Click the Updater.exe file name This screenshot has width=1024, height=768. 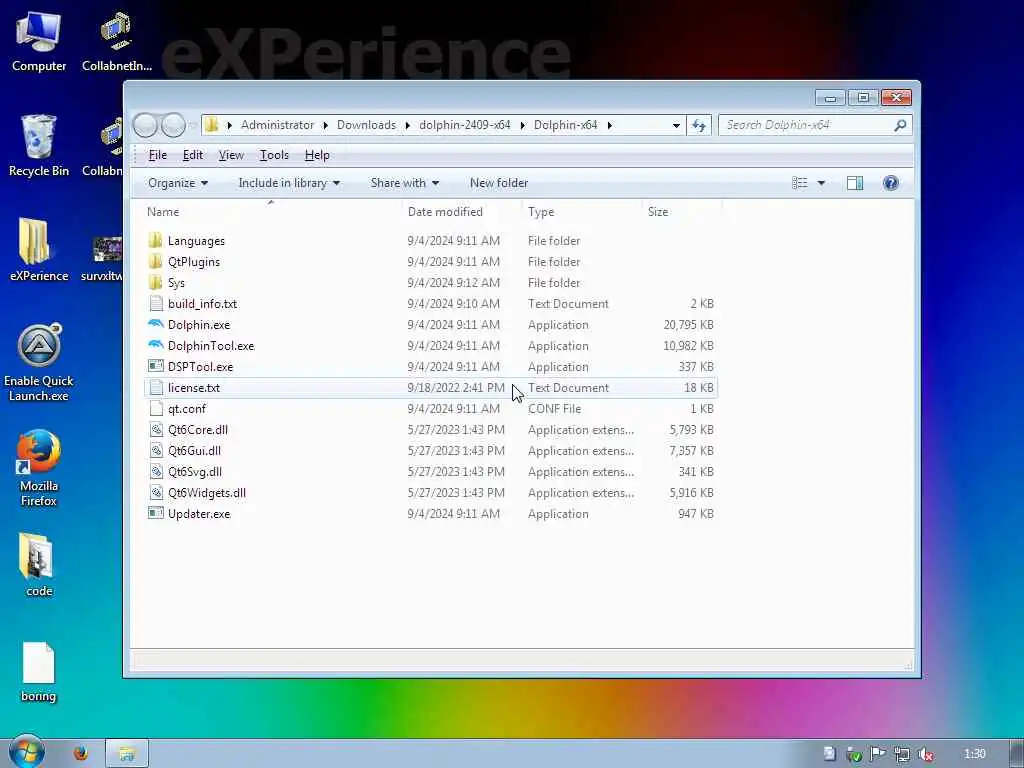point(199,513)
